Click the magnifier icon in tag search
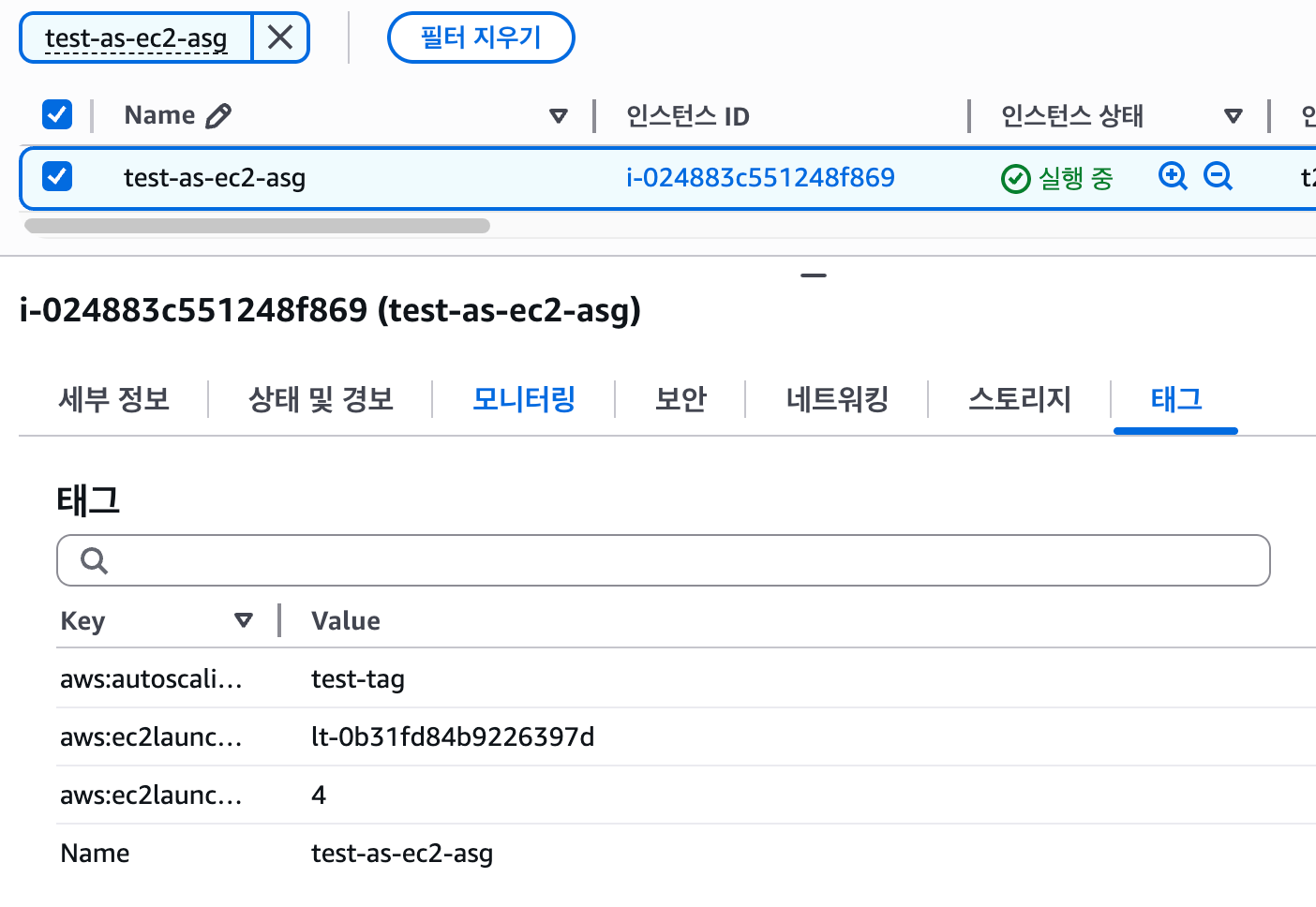Screen dimensions: 1316x907 pyautogui.click(x=94, y=560)
